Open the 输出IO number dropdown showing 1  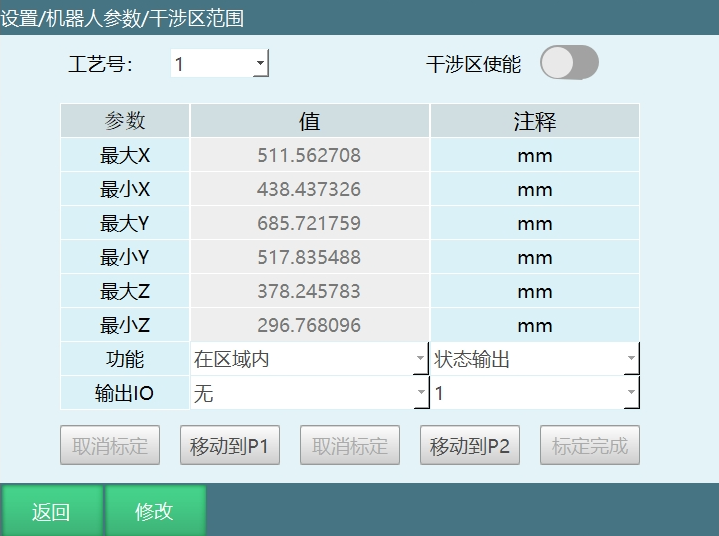tap(535, 392)
